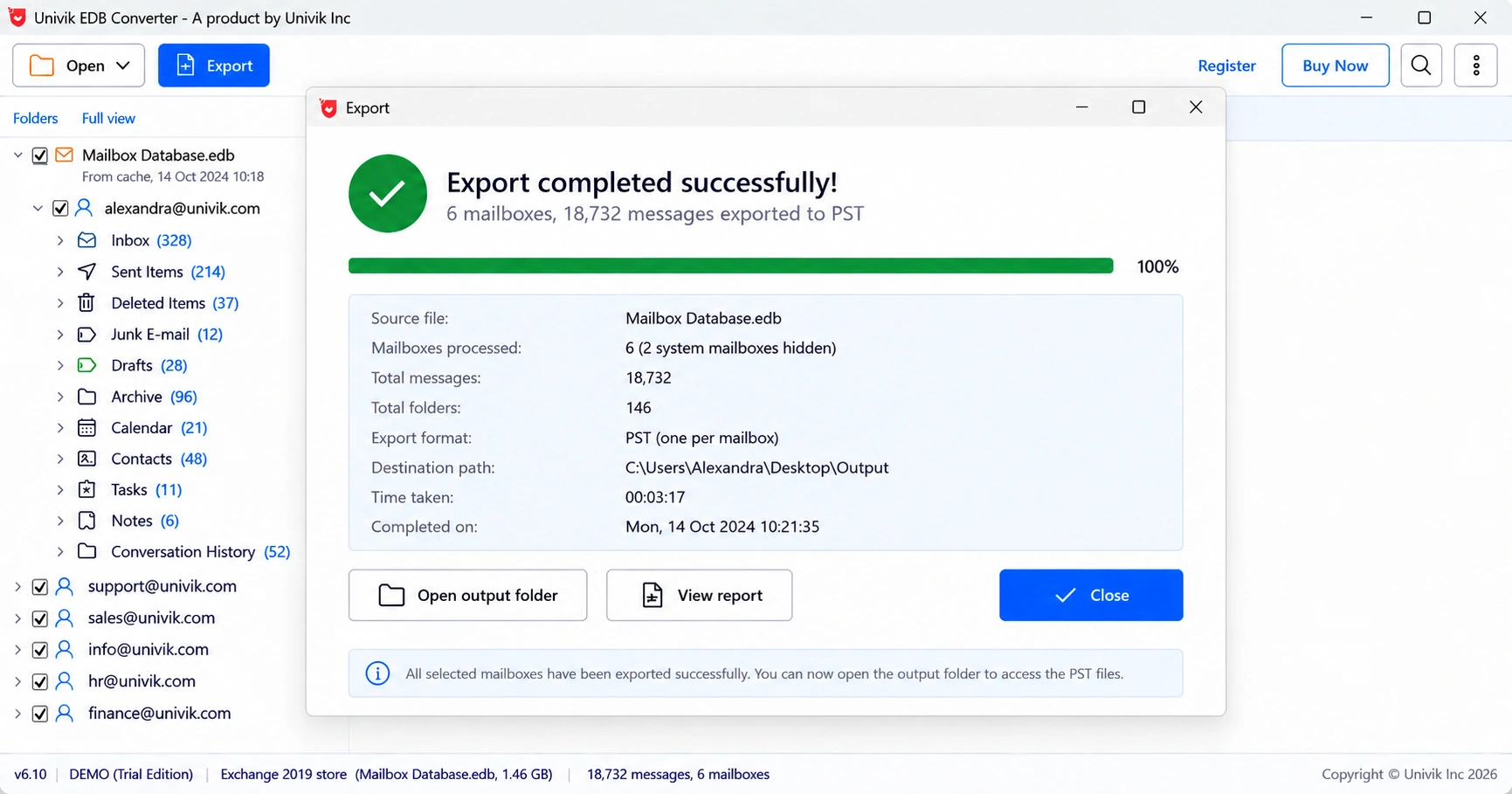Viewport: 1512px width, 794px height.
Task: Expand the Conversation History folder chevron
Action: (60, 552)
